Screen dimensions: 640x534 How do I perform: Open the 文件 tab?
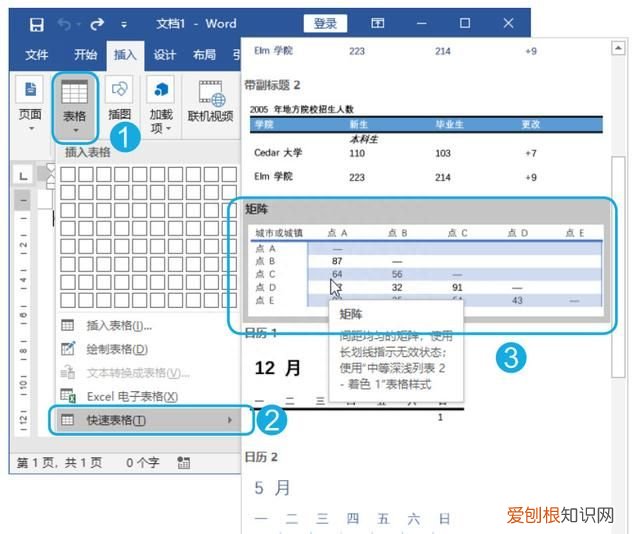(36, 55)
